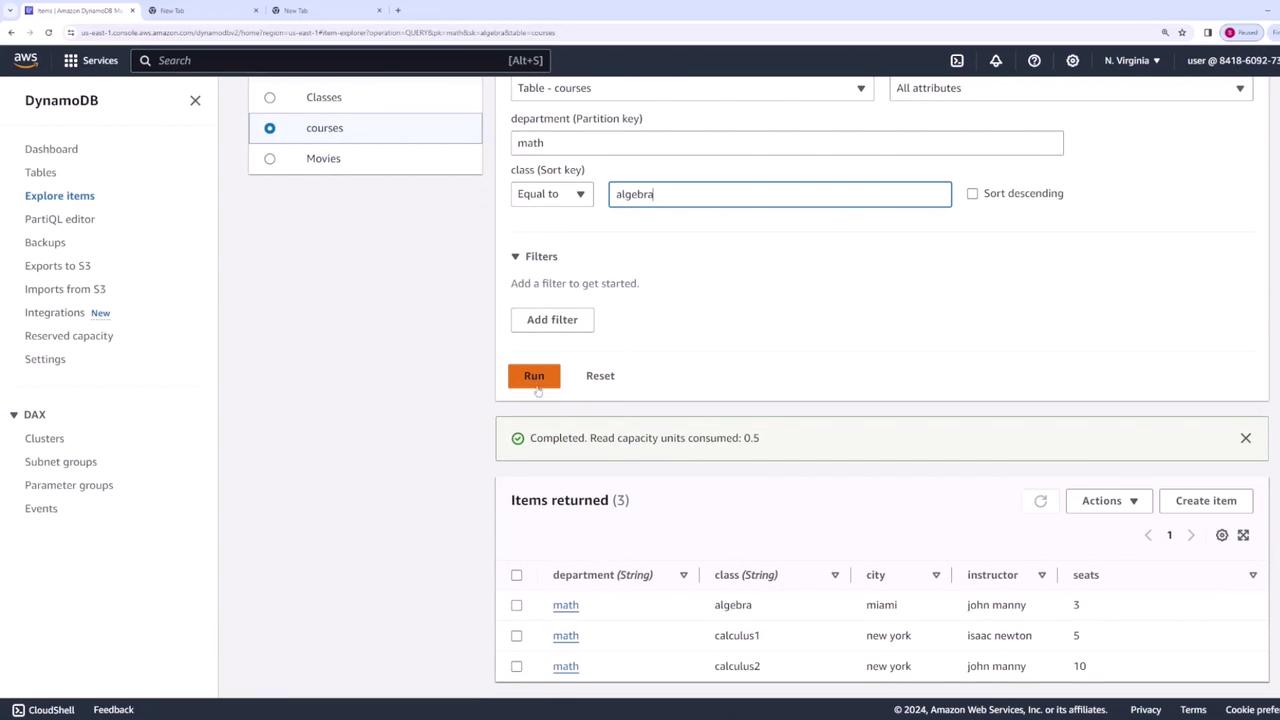Open PartiQL editor in the sidebar

[x=60, y=219]
